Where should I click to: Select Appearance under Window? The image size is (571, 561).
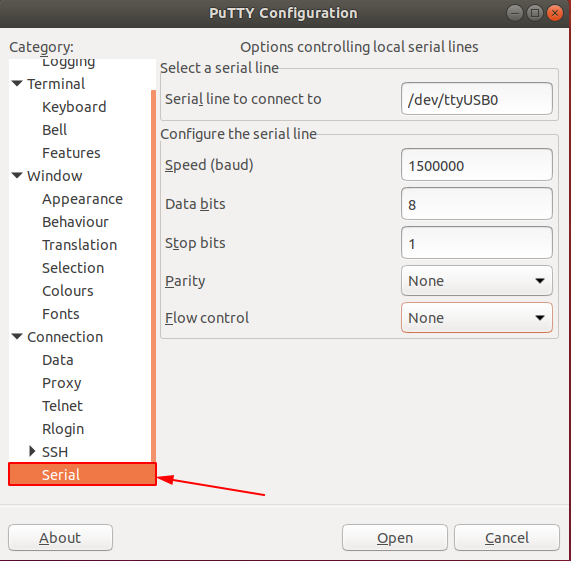(83, 199)
